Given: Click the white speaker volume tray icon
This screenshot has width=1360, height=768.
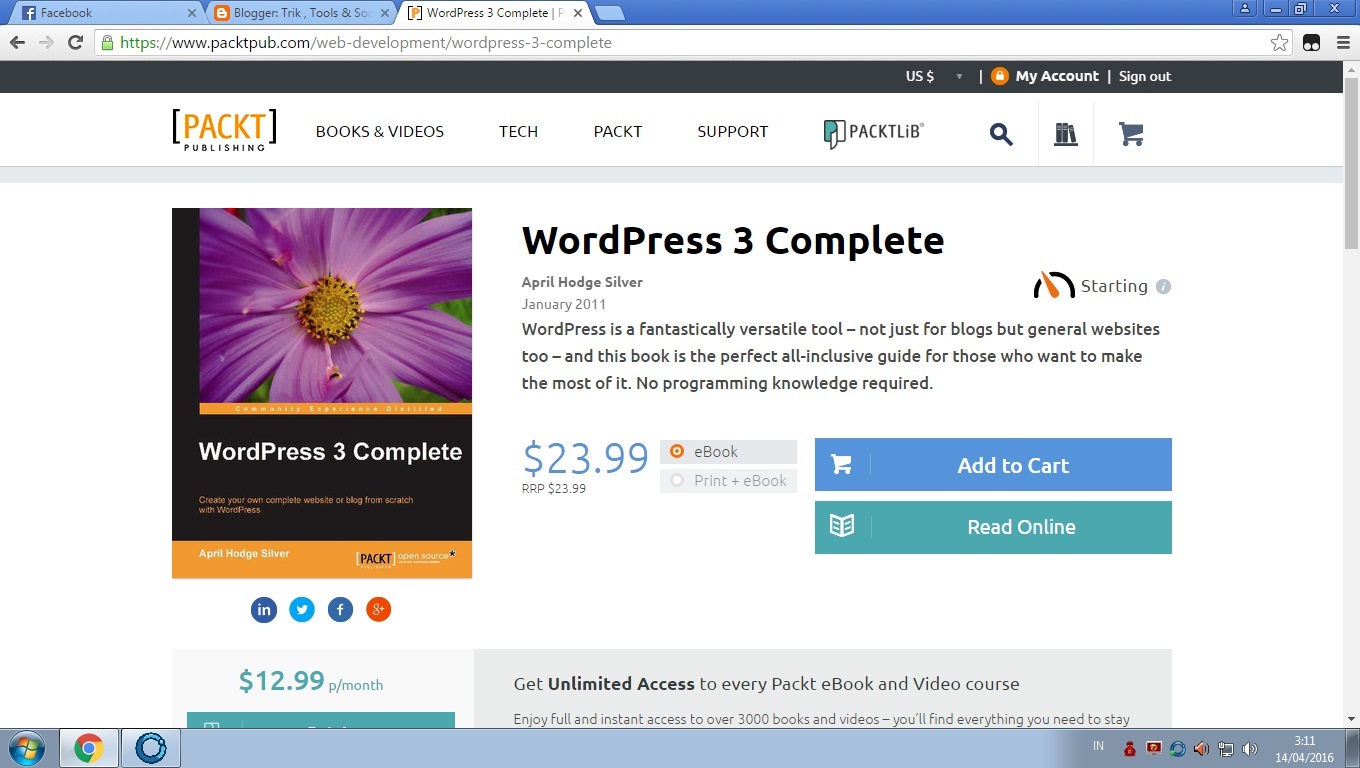Looking at the screenshot, I should pos(1249,748).
